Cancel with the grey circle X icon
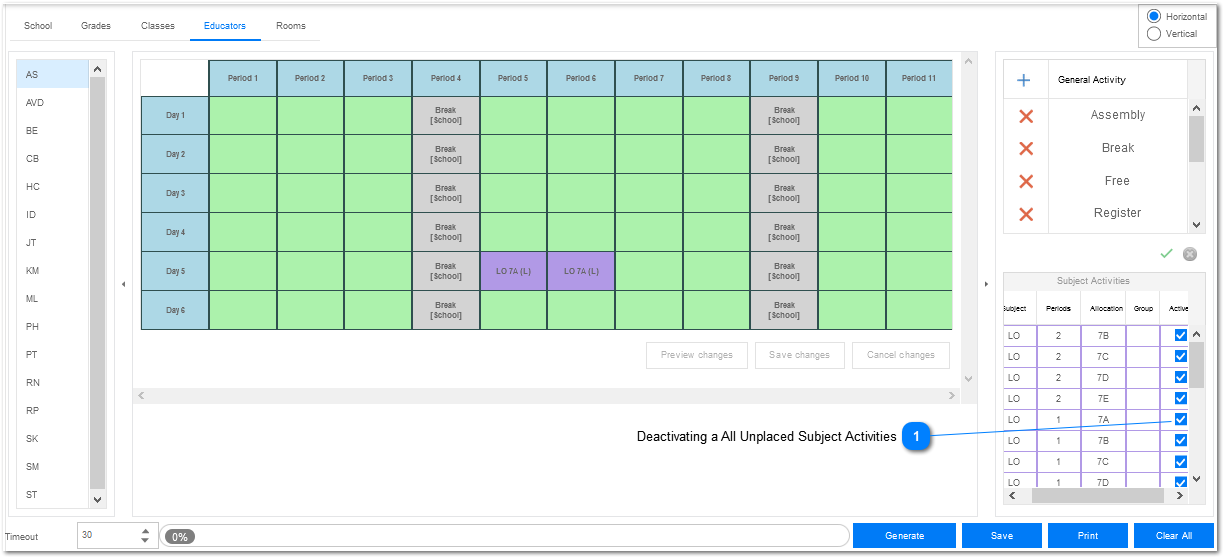The image size is (1225, 559). click(1190, 254)
